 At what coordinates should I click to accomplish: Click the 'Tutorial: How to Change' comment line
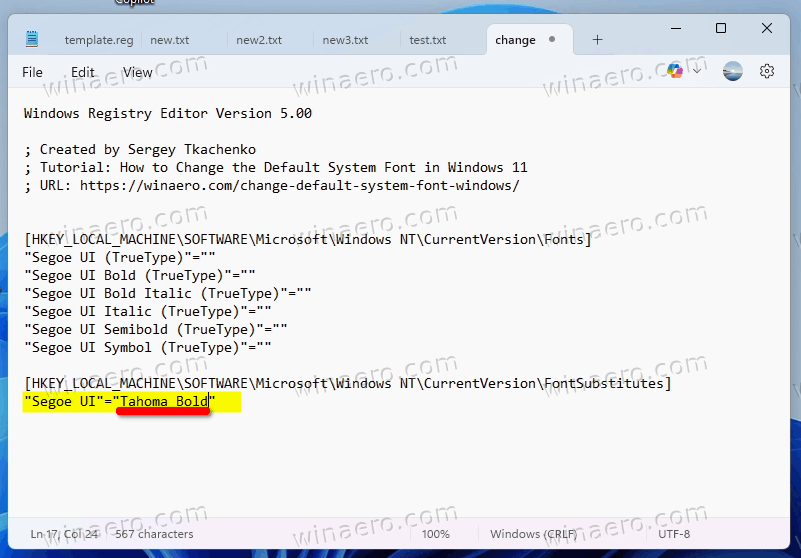click(x=275, y=168)
